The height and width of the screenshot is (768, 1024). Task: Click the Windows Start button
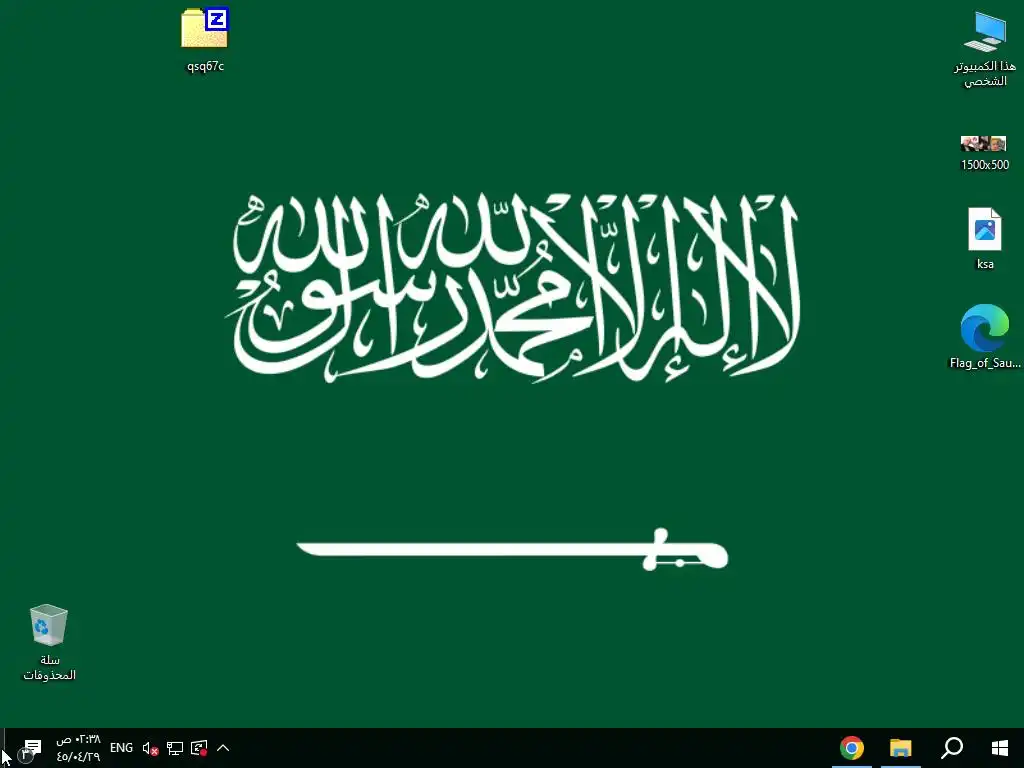pyautogui.click(x=999, y=748)
